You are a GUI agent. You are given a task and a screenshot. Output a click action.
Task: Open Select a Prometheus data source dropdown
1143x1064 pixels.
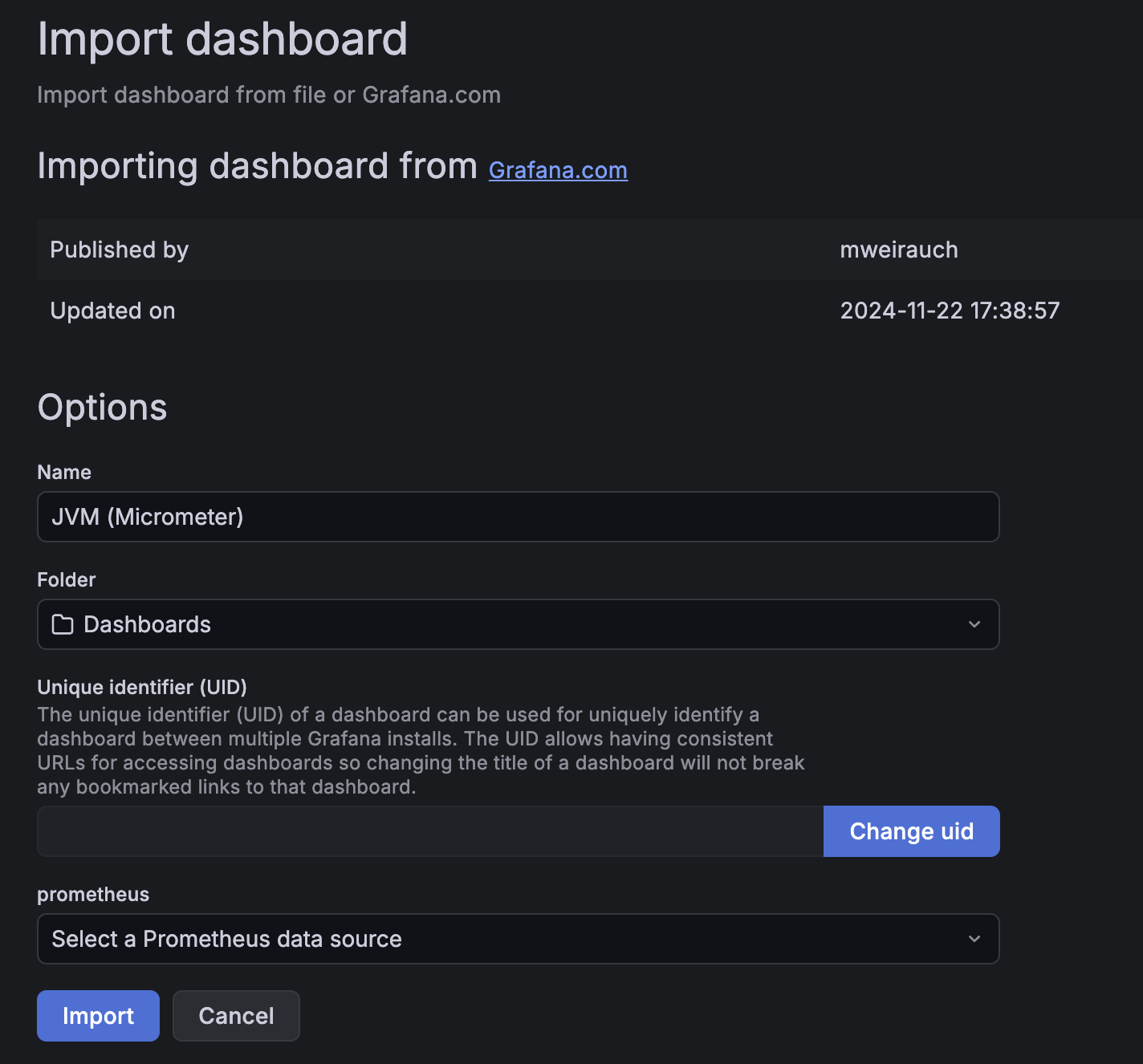pyautogui.click(x=519, y=939)
